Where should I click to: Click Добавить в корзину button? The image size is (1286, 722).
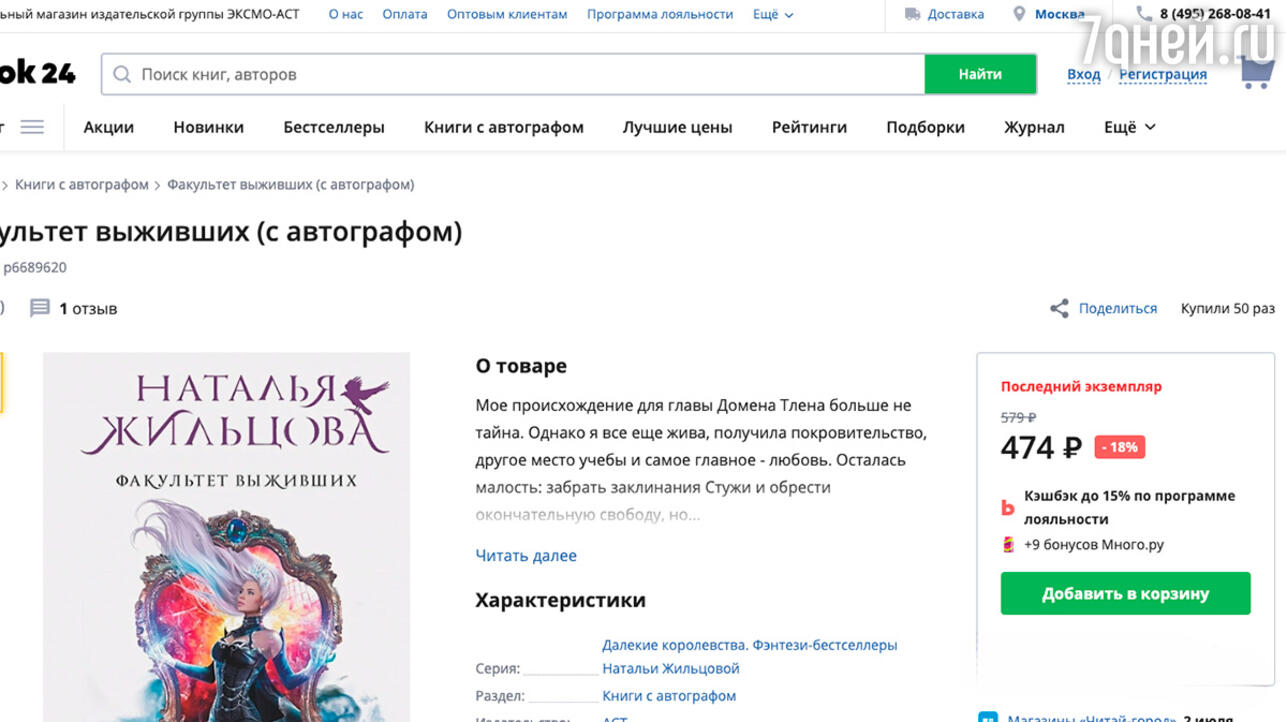coord(1125,594)
